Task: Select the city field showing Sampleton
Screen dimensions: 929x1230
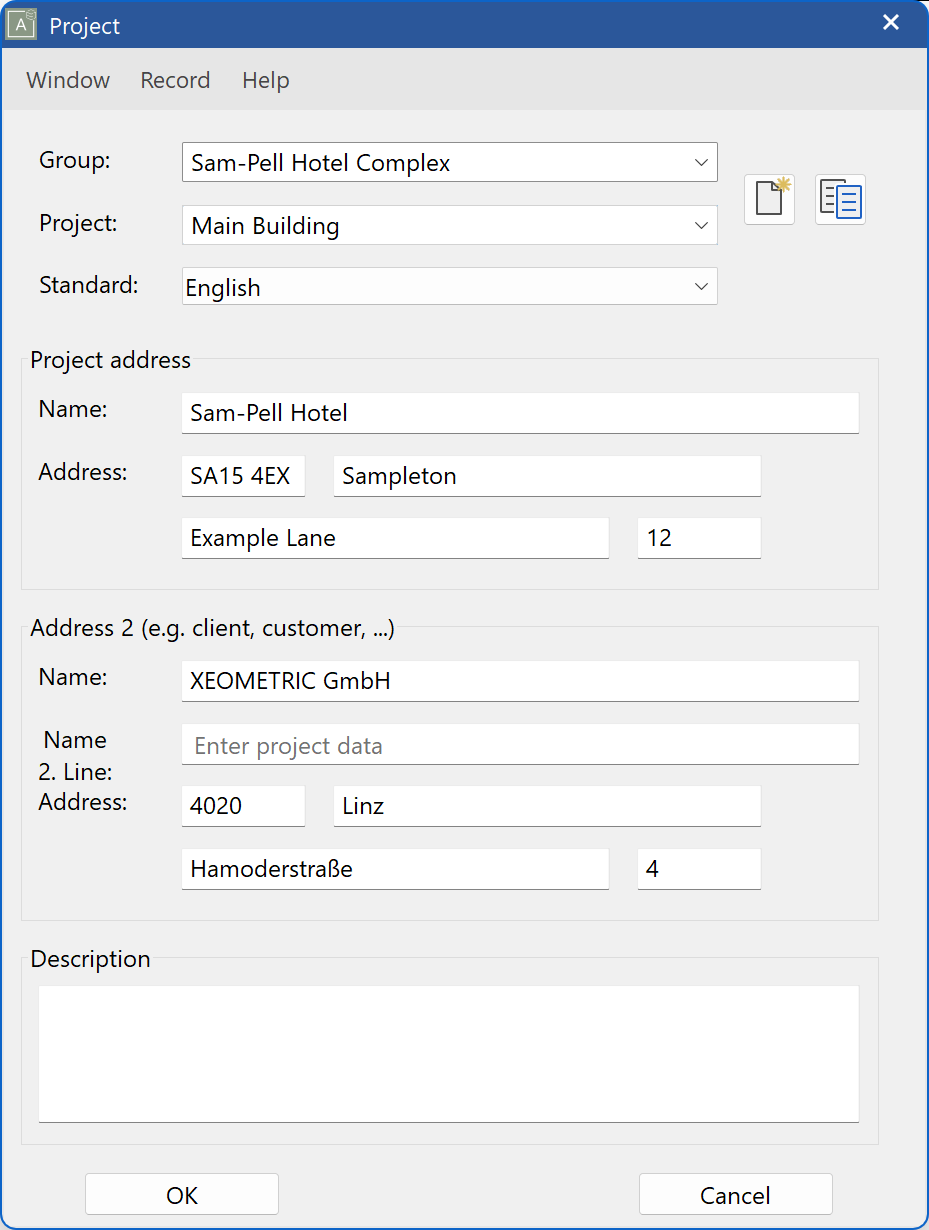Action: coord(546,476)
